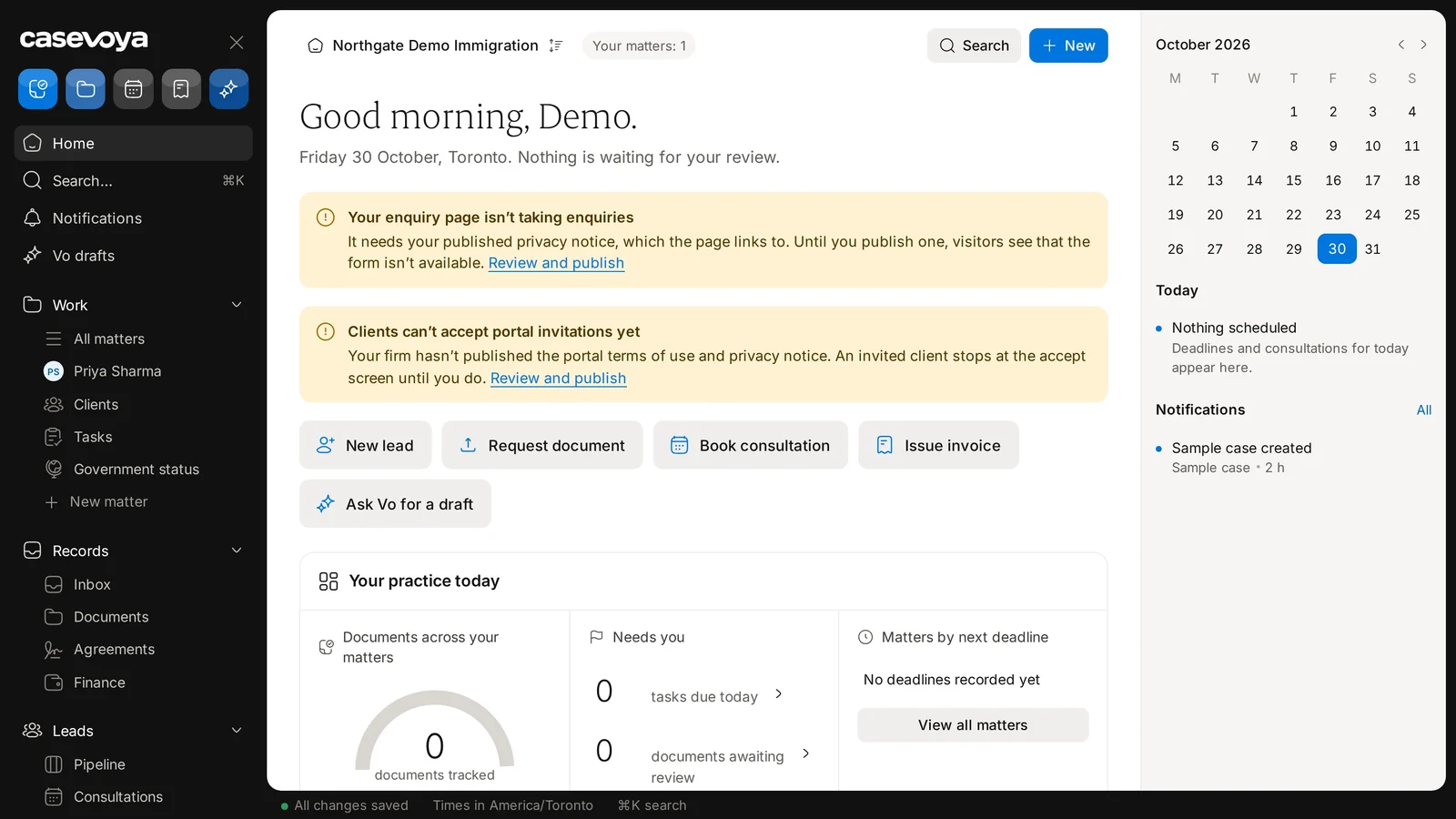Select October 1 in the calendar
This screenshot has height=819, width=1456.
point(1294,112)
